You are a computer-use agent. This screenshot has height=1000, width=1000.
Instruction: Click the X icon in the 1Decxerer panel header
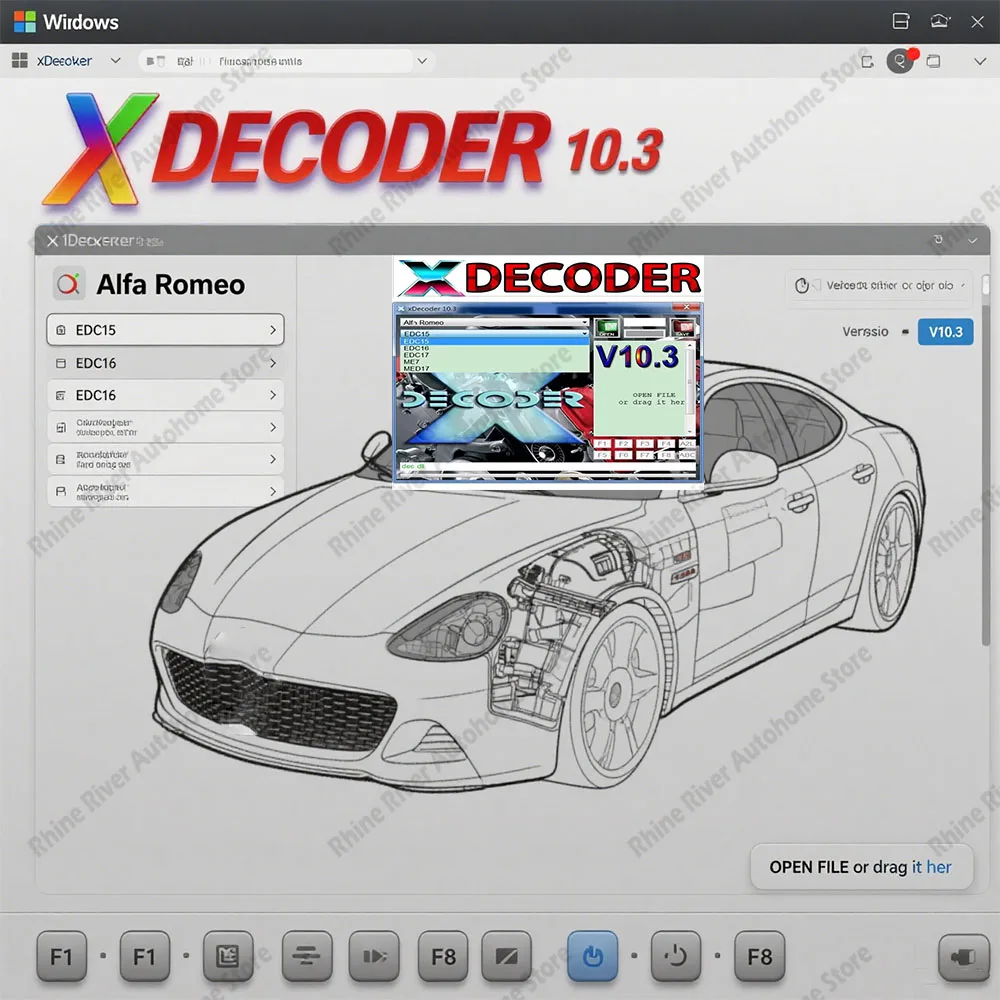(52, 241)
